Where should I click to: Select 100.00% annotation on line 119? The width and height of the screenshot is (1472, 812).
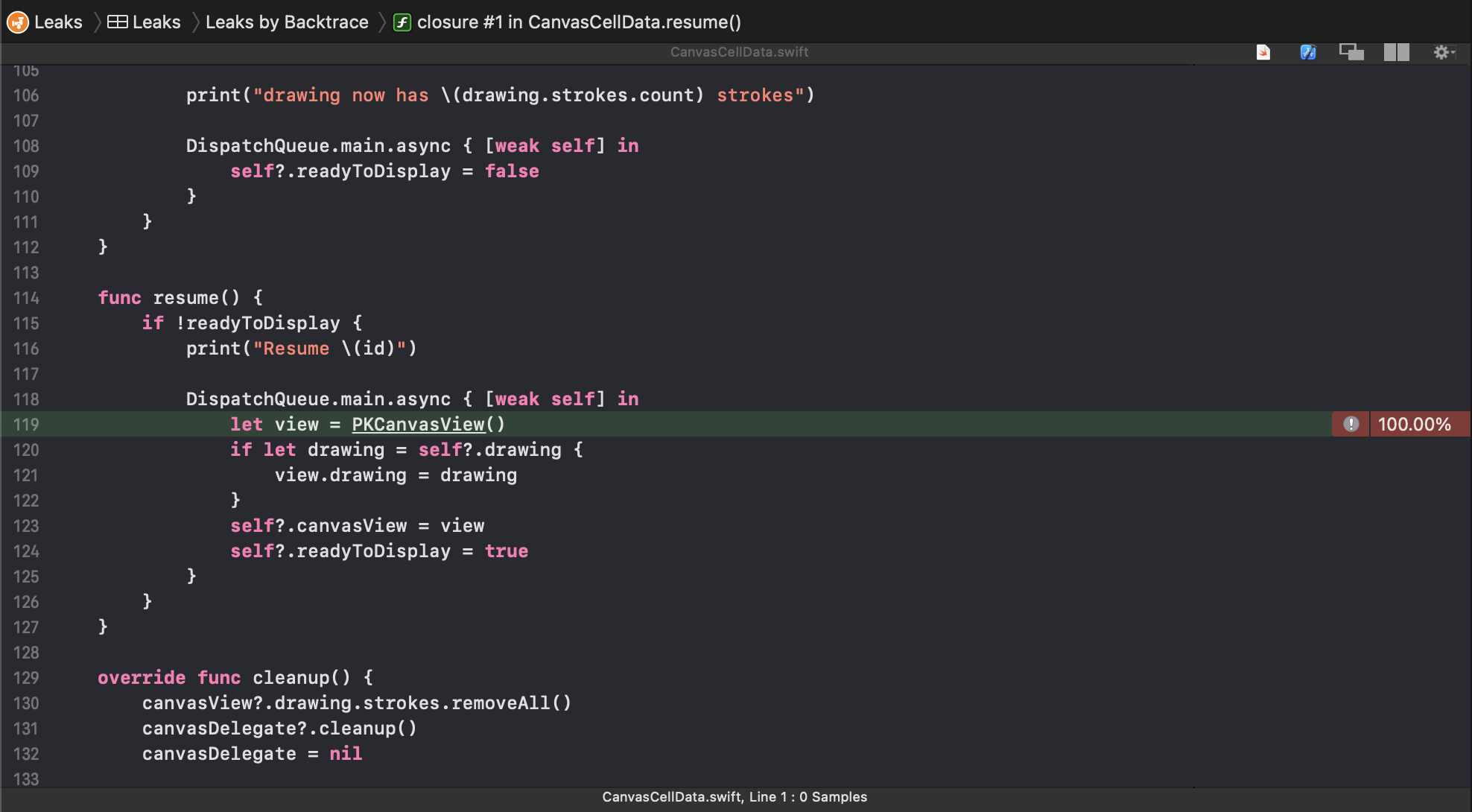[x=1414, y=424]
